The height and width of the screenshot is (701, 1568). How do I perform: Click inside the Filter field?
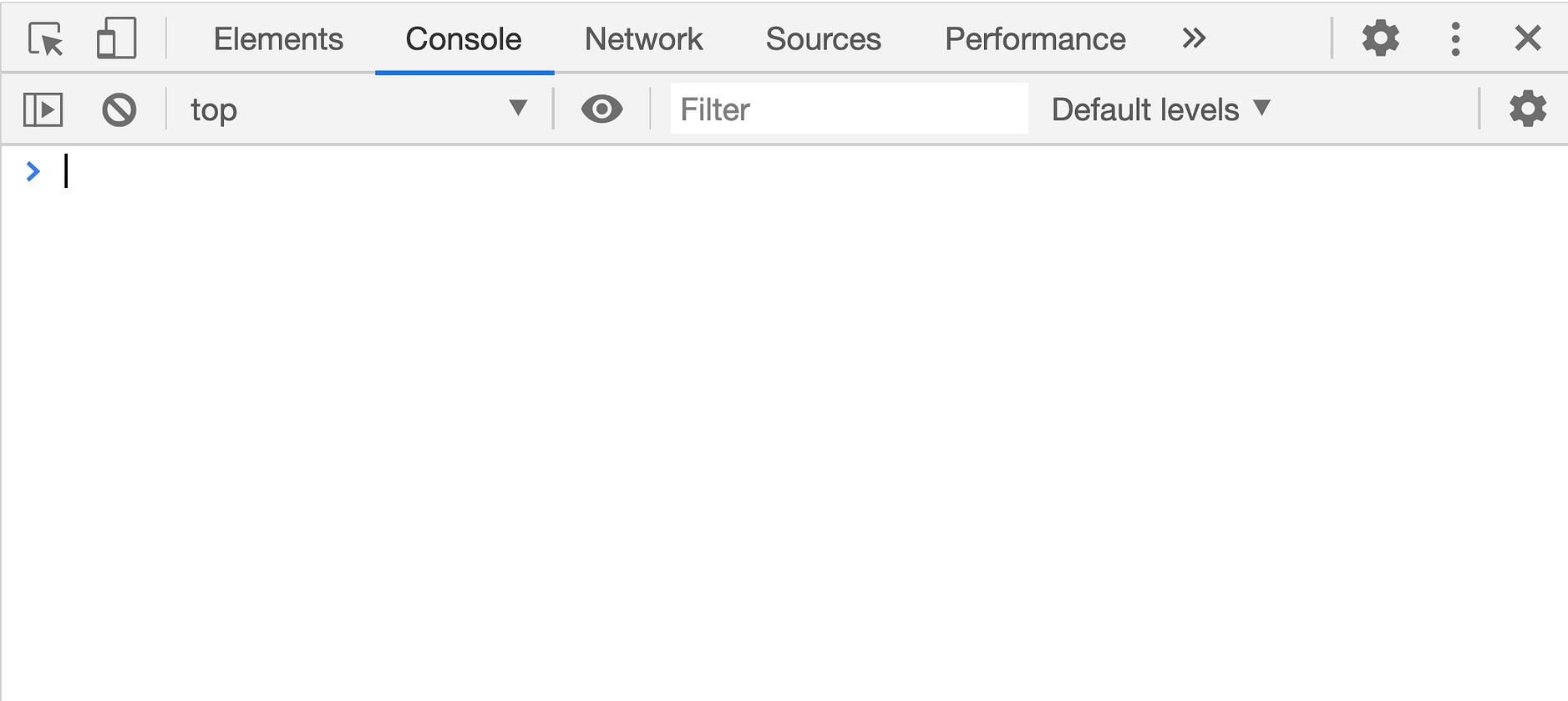pos(849,109)
